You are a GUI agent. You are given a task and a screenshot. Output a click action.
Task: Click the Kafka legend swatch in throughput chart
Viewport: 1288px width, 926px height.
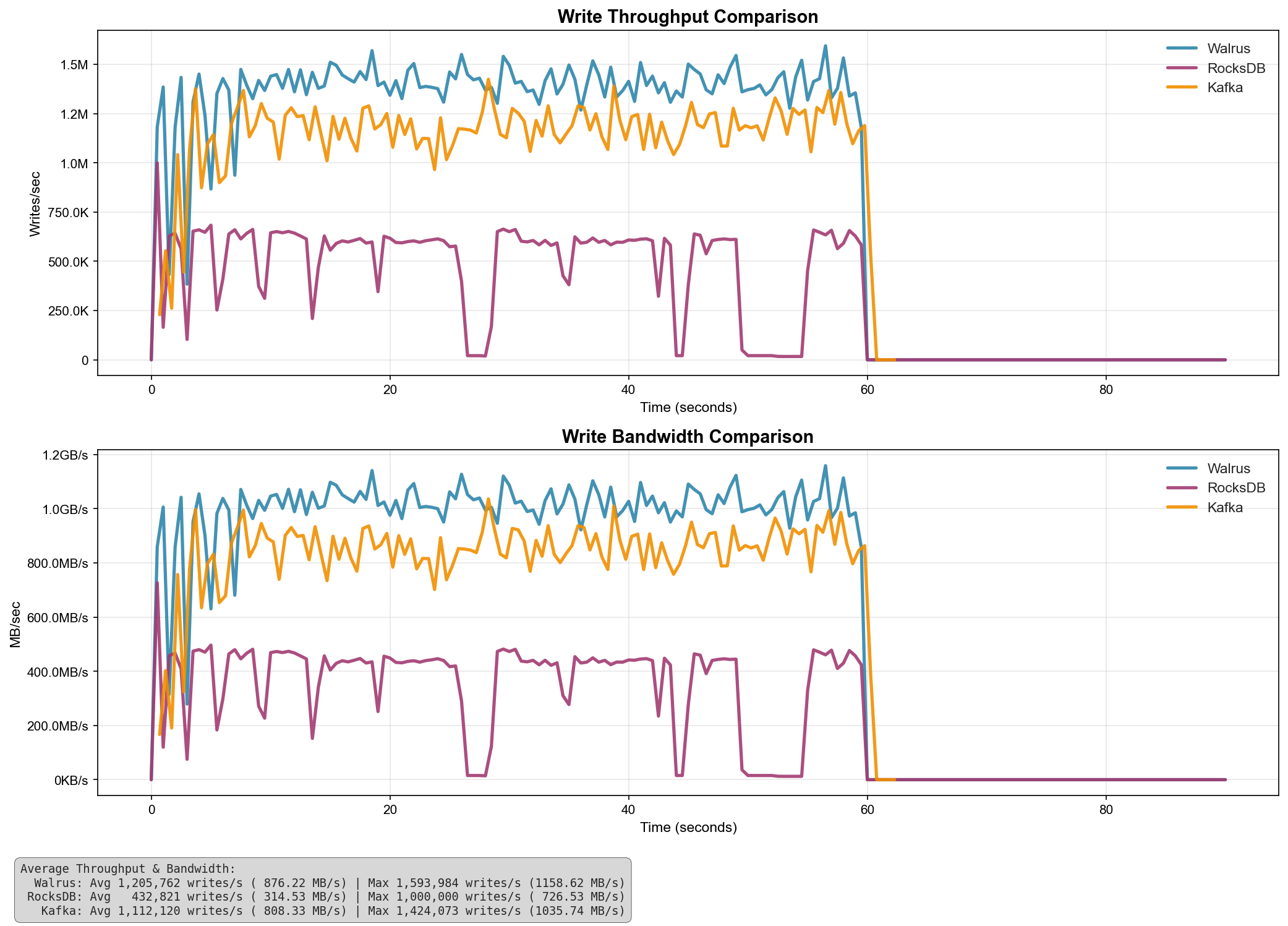1182,87
